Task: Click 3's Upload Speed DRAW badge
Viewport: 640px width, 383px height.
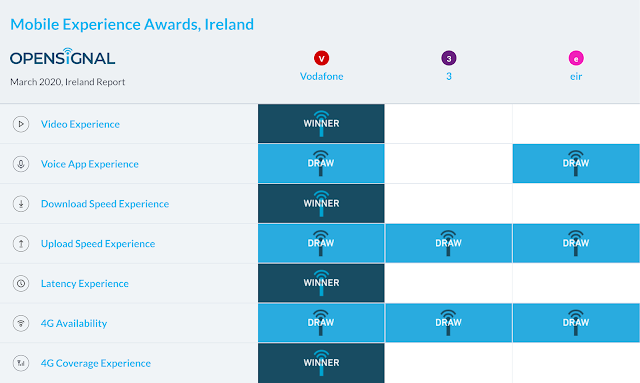Action: point(449,243)
